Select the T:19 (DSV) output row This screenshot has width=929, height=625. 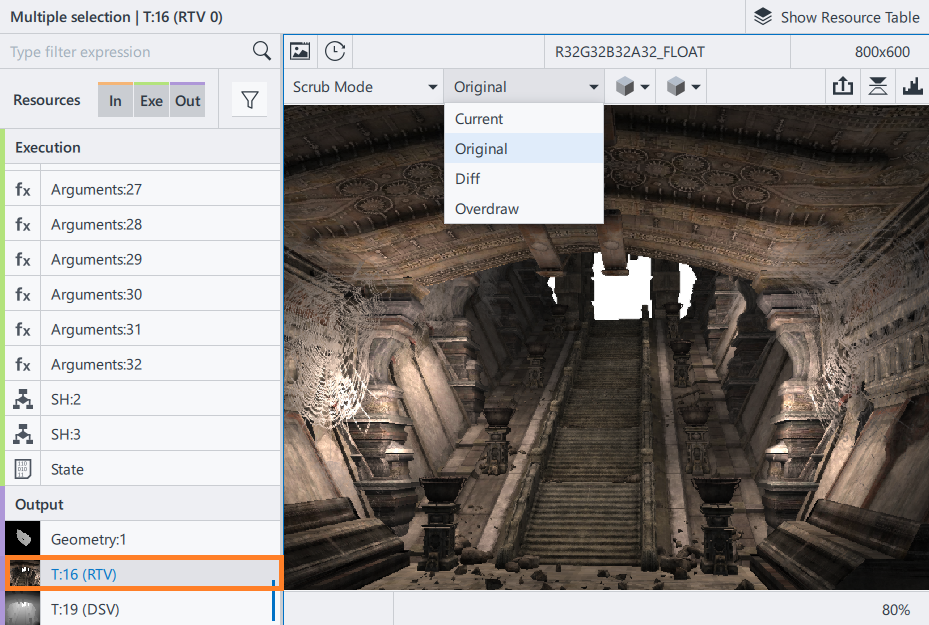143,608
